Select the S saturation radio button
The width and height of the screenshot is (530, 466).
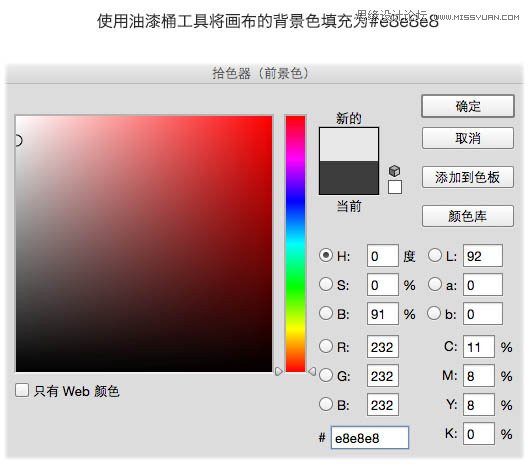(326, 284)
